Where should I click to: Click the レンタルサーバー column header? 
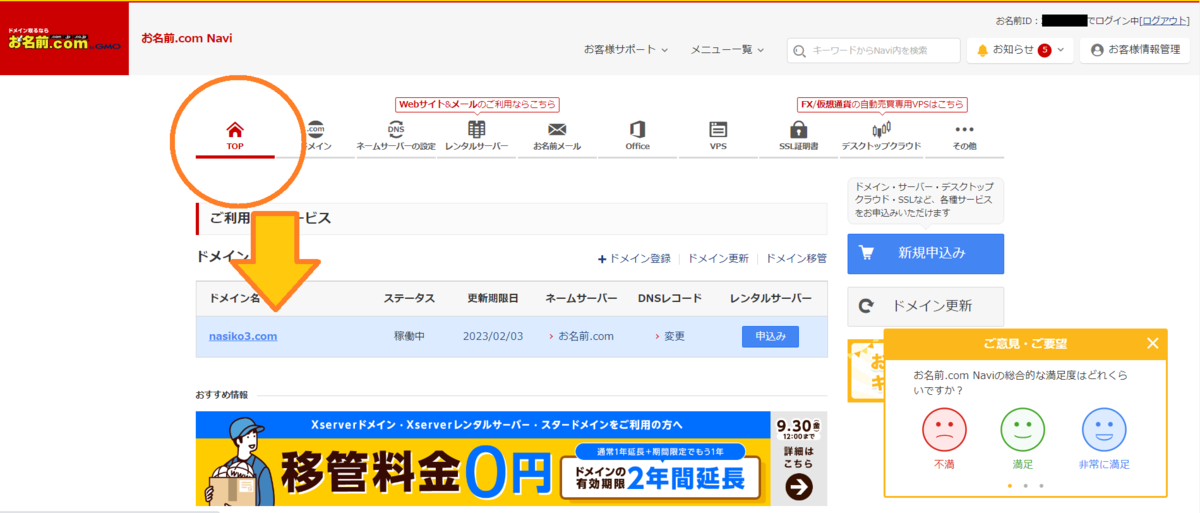771,298
